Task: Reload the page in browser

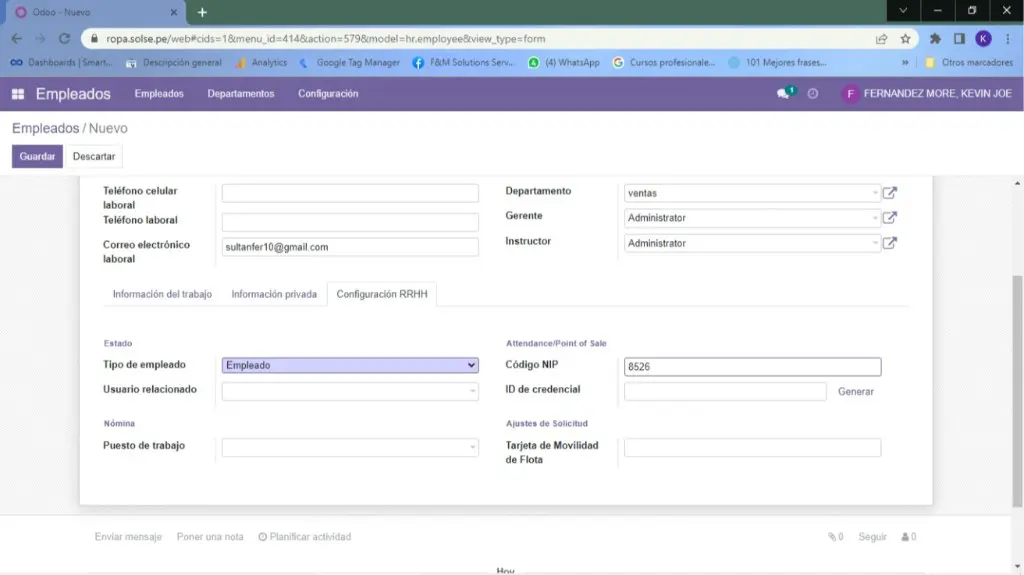Action: pyautogui.click(x=64, y=39)
